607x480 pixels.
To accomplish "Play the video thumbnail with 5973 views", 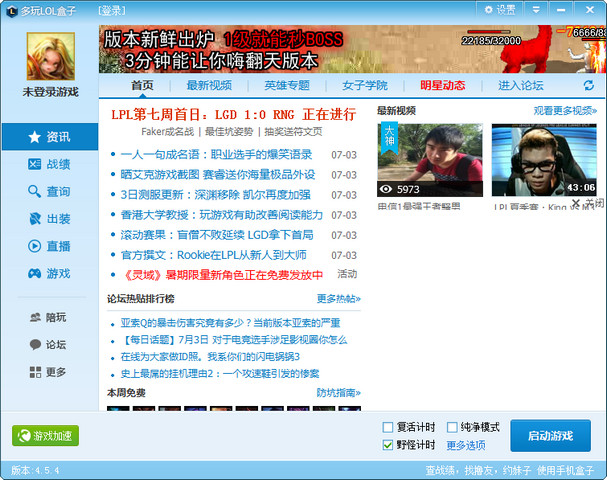I will click(430, 160).
